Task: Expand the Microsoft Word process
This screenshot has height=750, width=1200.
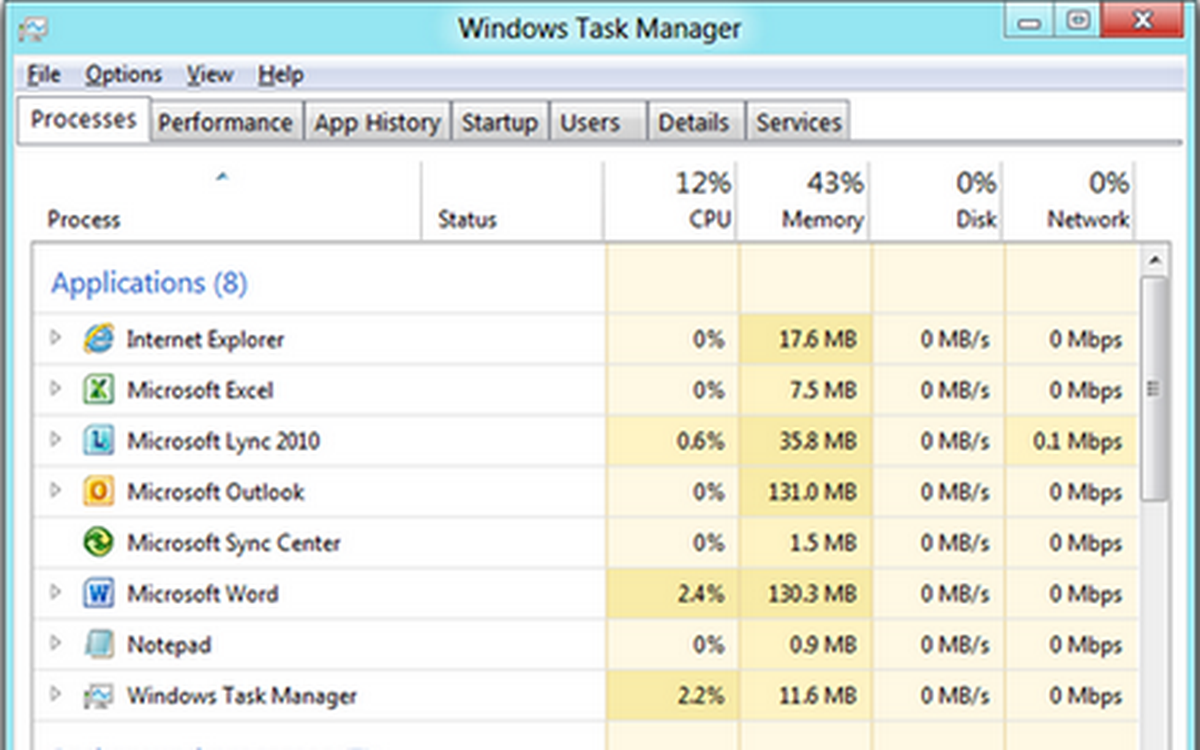Action: (x=56, y=593)
